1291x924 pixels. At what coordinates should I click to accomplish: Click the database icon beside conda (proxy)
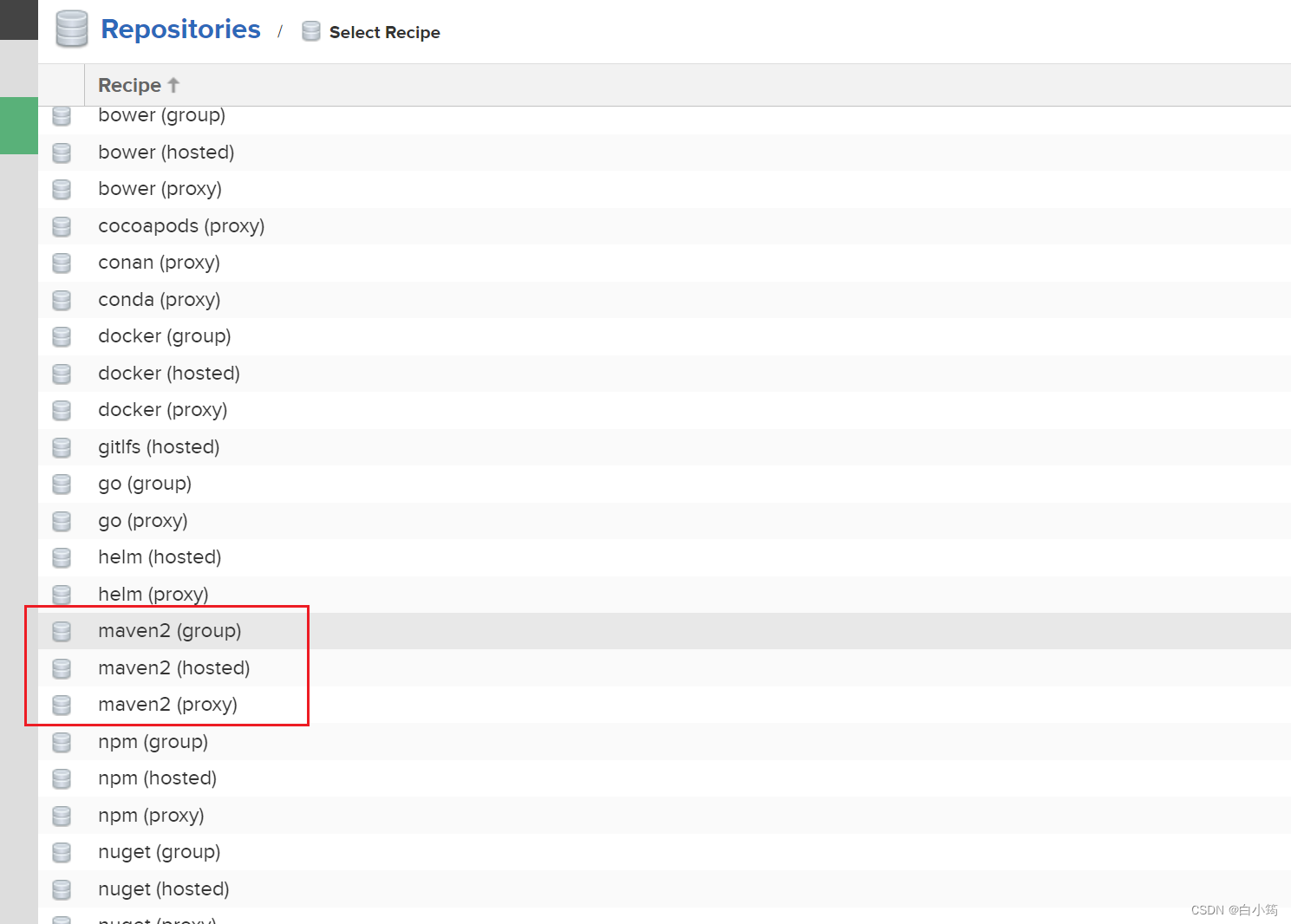tap(62, 301)
